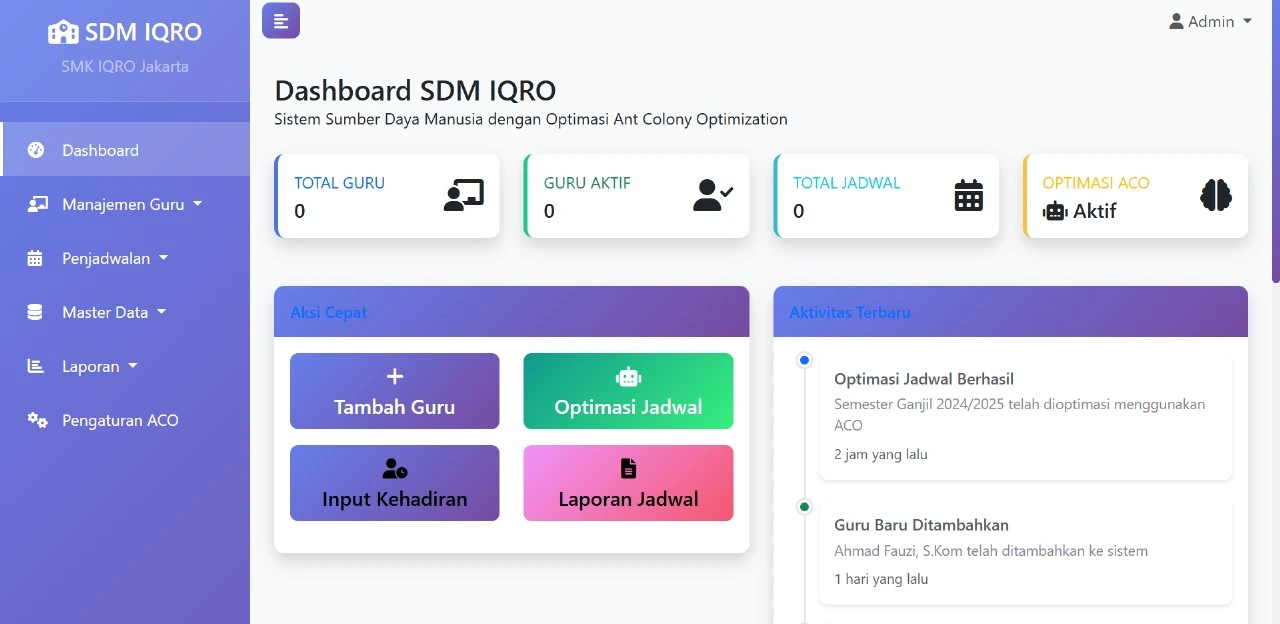Click the Aktivitas Terbaru panel header

(1010, 312)
